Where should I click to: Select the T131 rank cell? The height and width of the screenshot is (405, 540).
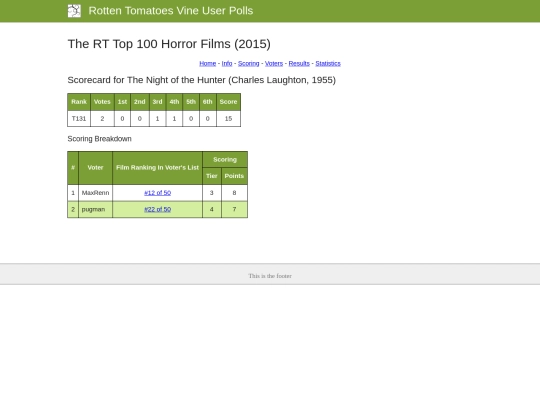point(79,118)
